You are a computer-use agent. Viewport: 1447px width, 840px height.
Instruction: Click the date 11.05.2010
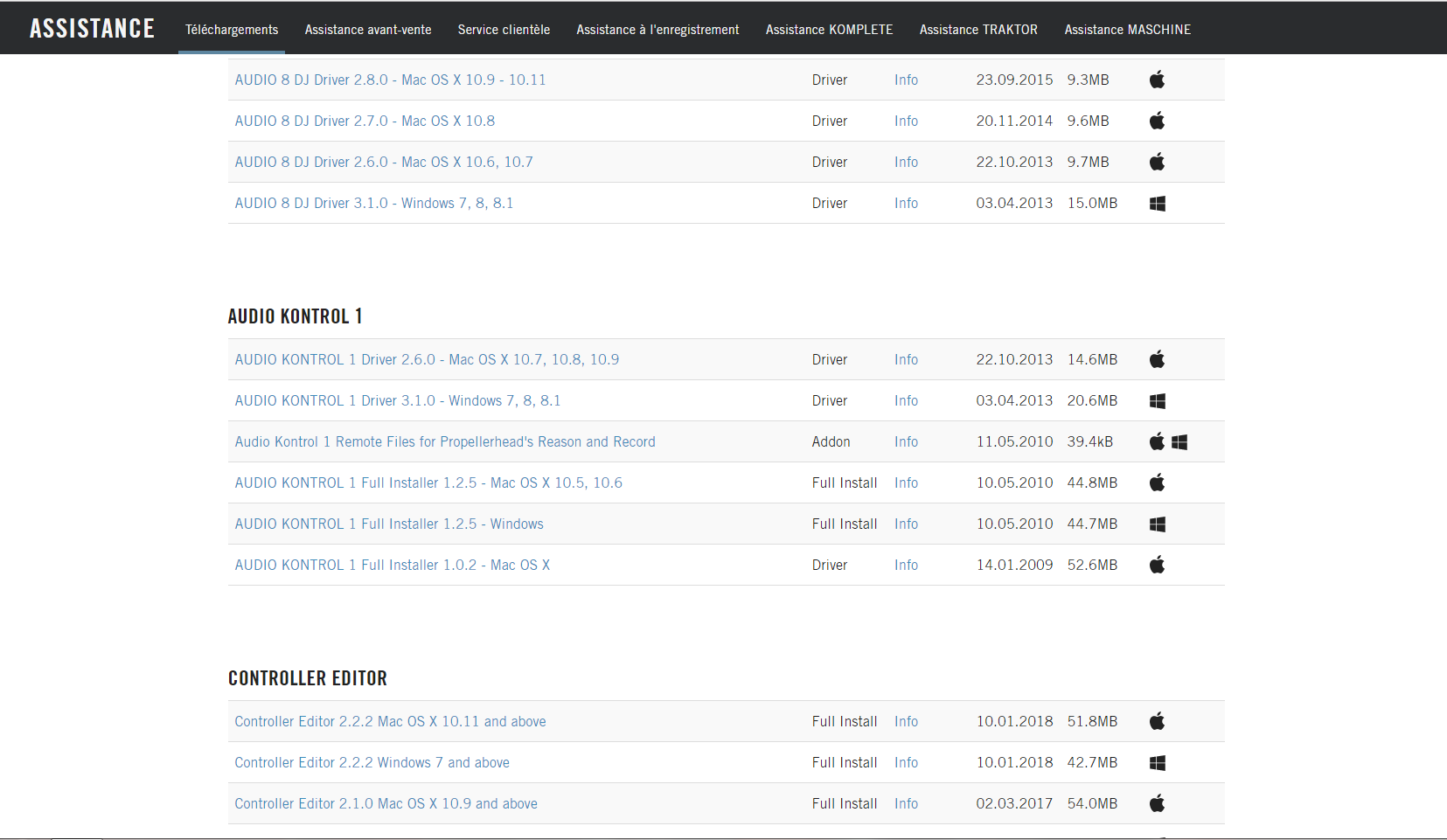[x=1014, y=441]
